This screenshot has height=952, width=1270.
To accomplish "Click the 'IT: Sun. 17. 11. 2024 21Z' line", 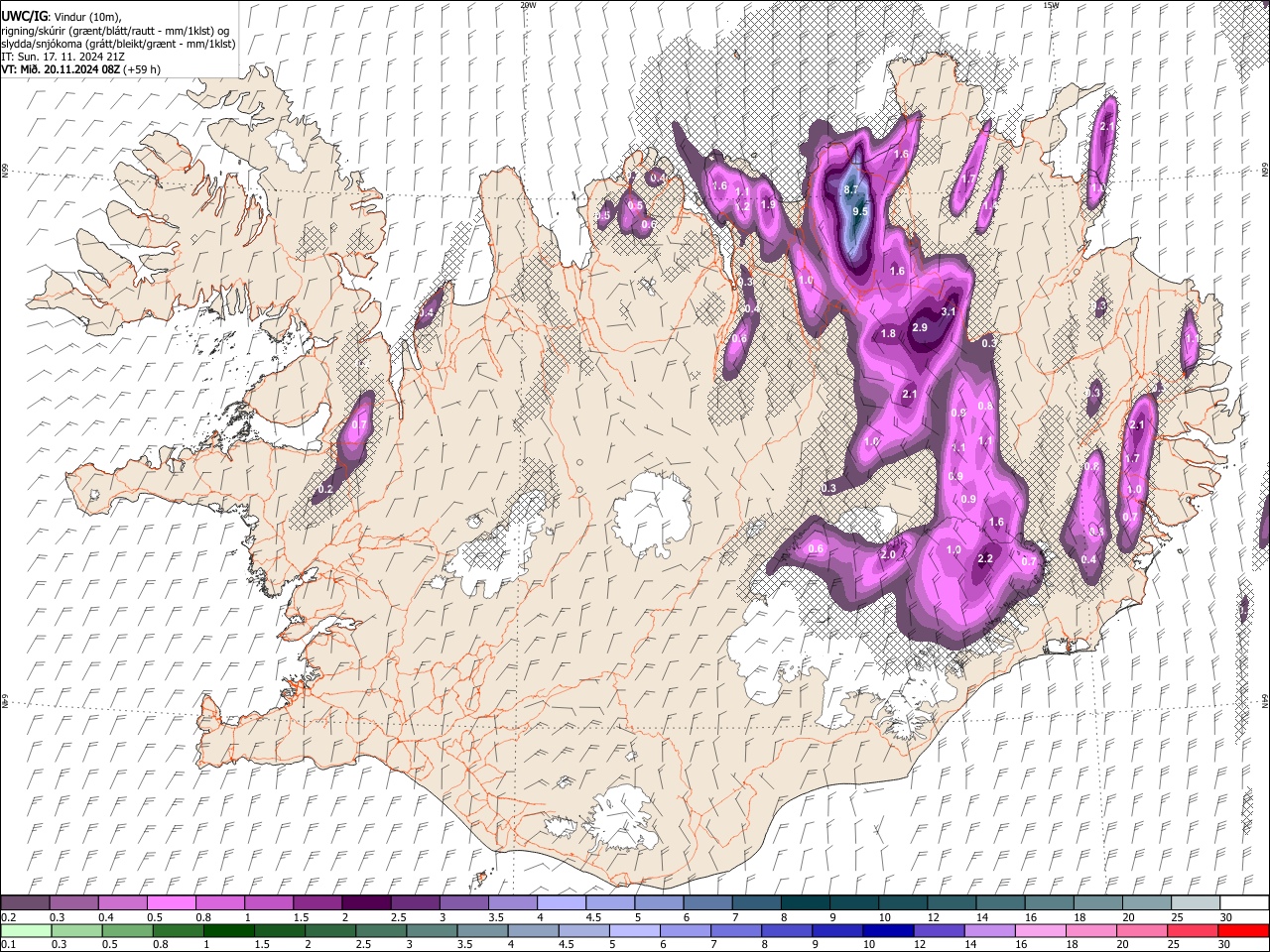I will click(63, 57).
